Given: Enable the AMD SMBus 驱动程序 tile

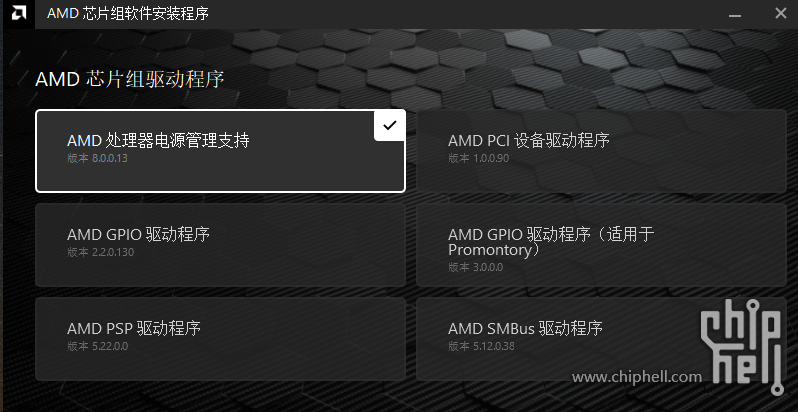Looking at the screenshot, I should pyautogui.click(x=601, y=339).
